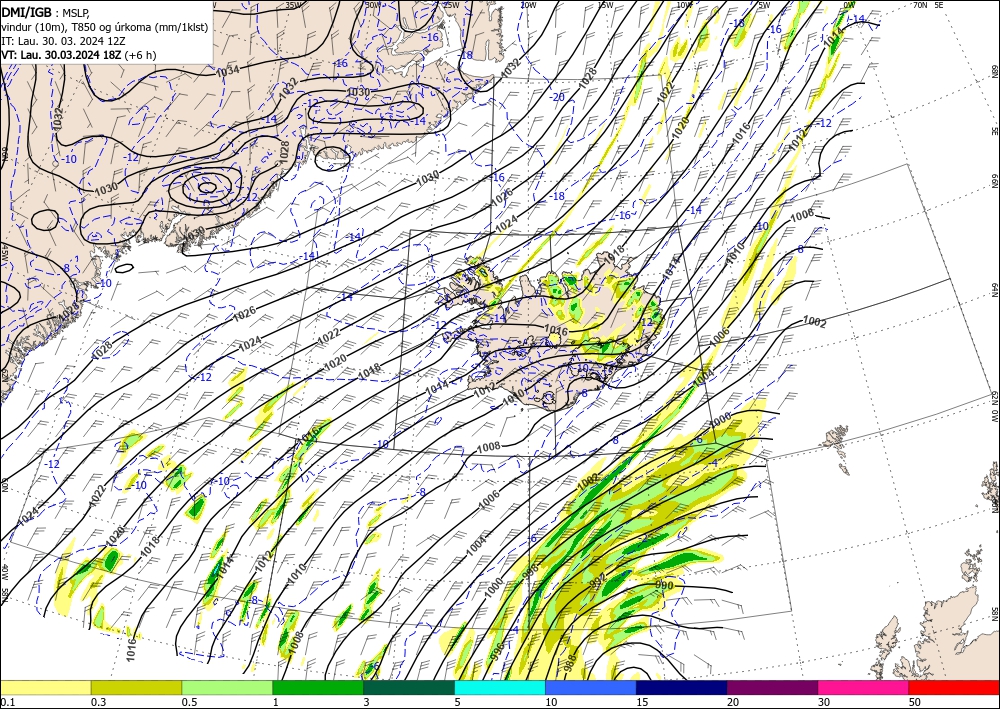Click the "990" isobar label

pos(664,585)
